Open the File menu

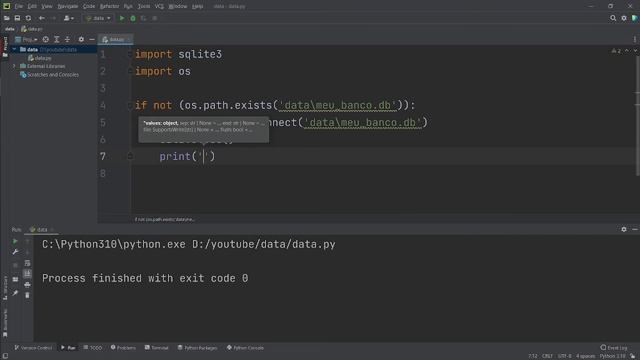(19, 6)
